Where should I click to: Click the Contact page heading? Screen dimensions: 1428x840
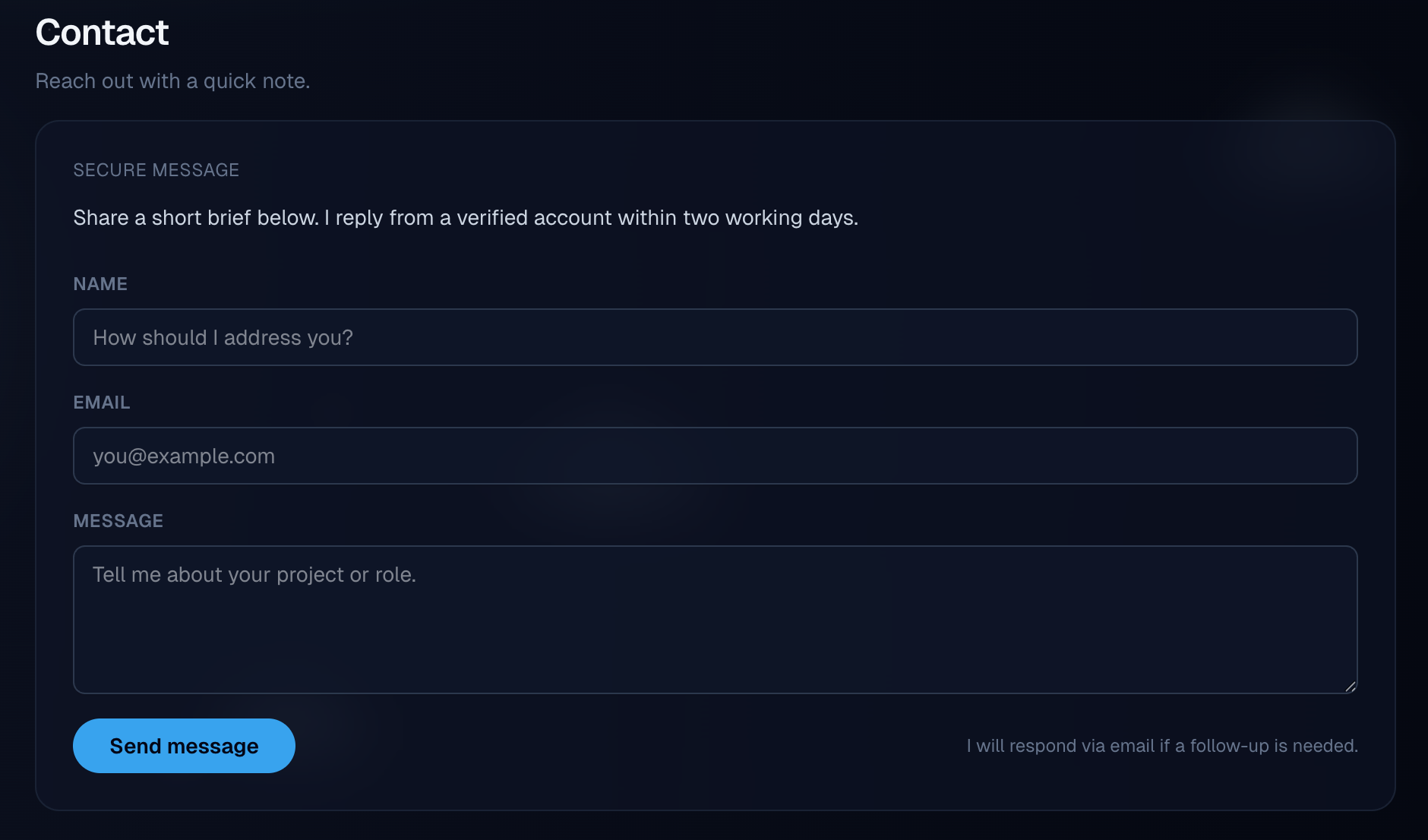click(102, 33)
